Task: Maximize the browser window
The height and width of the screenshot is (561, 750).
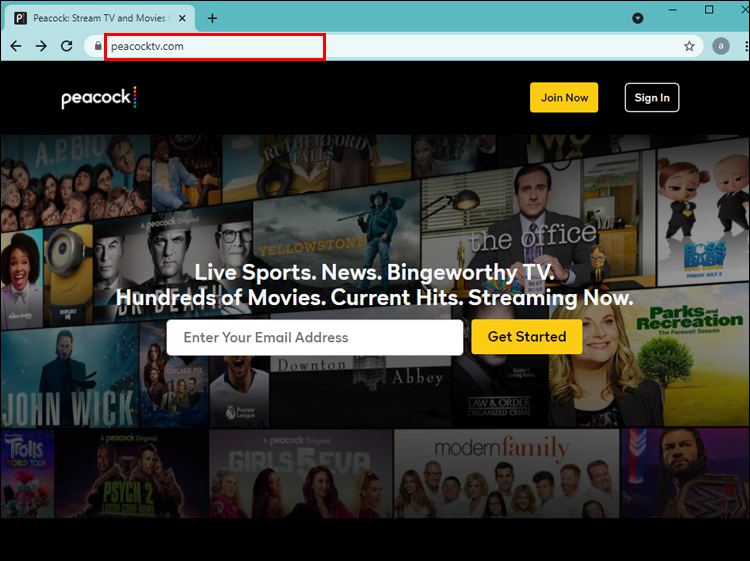Action: coord(709,10)
